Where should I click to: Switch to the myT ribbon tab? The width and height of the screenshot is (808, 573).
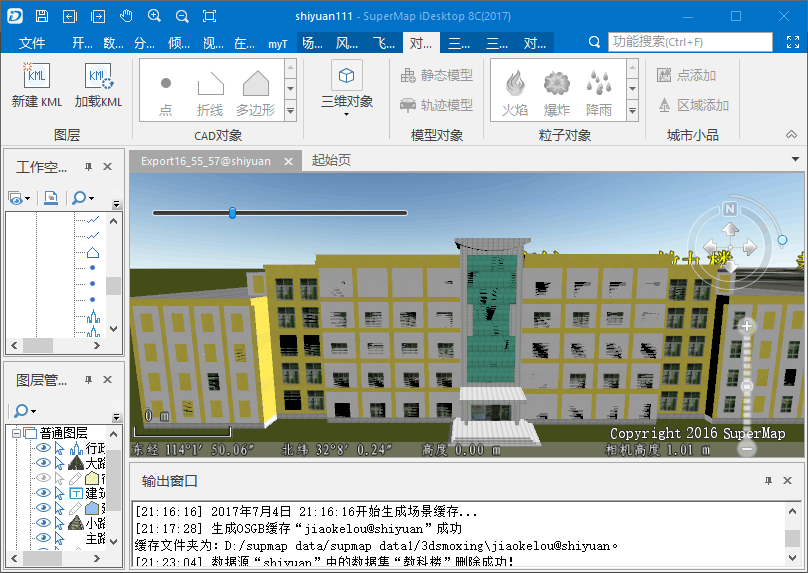pos(278,44)
